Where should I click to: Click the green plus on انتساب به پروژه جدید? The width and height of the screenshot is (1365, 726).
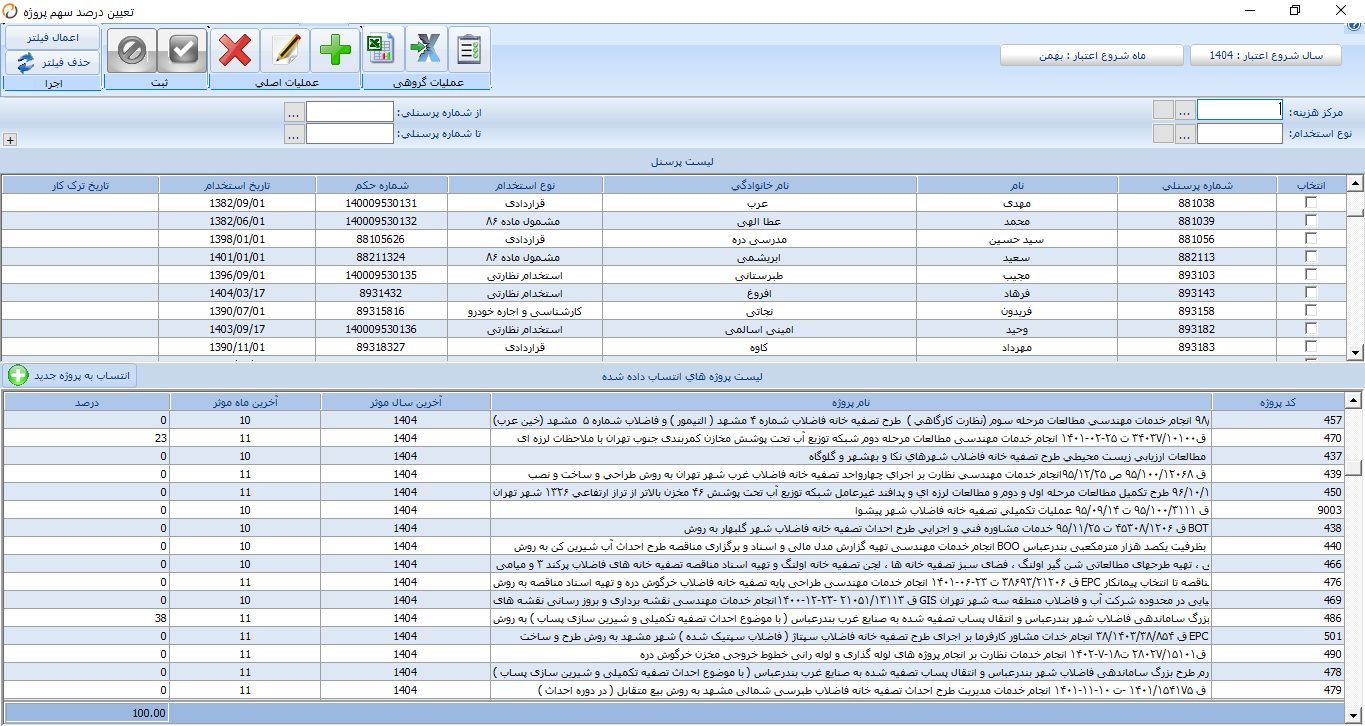coord(19,376)
